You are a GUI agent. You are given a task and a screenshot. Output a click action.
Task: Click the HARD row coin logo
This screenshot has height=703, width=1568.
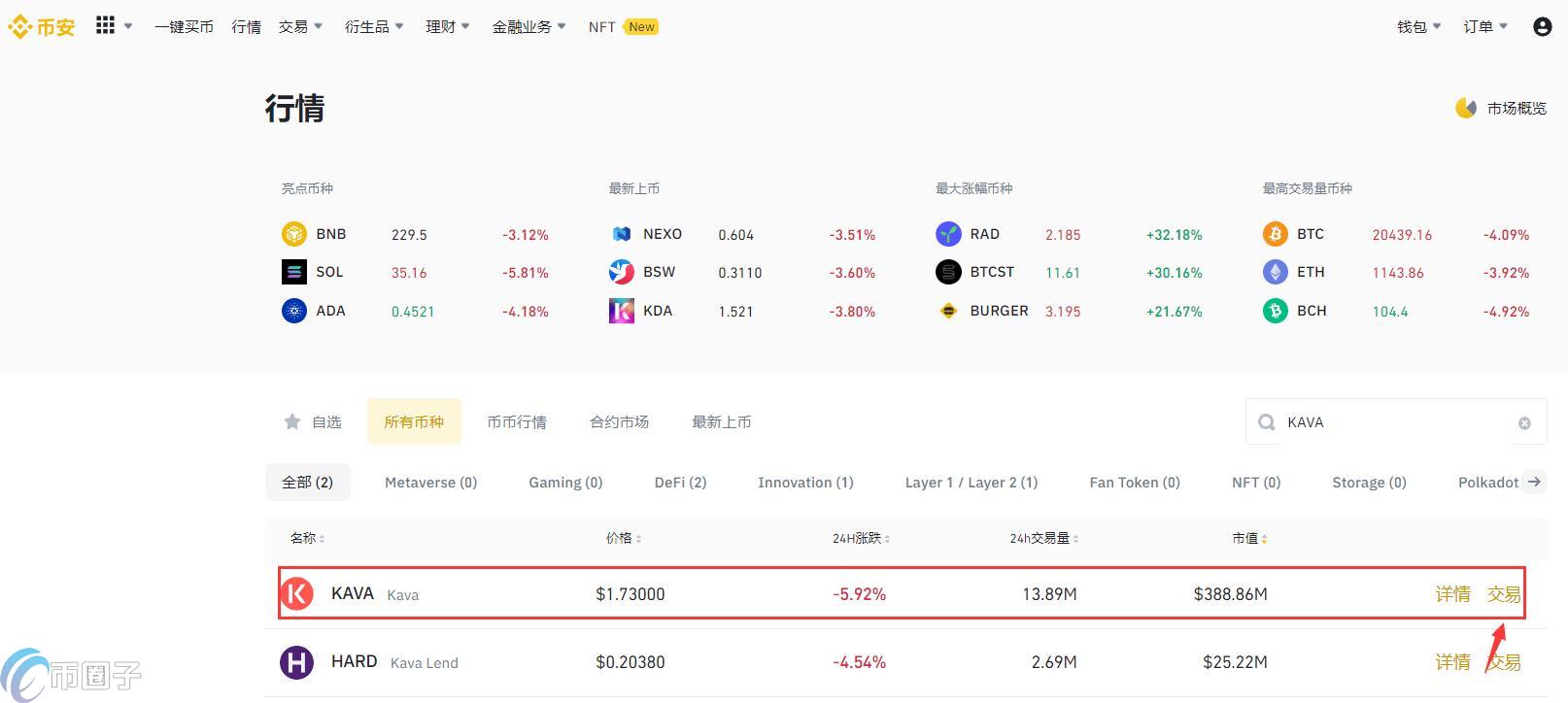click(x=297, y=662)
